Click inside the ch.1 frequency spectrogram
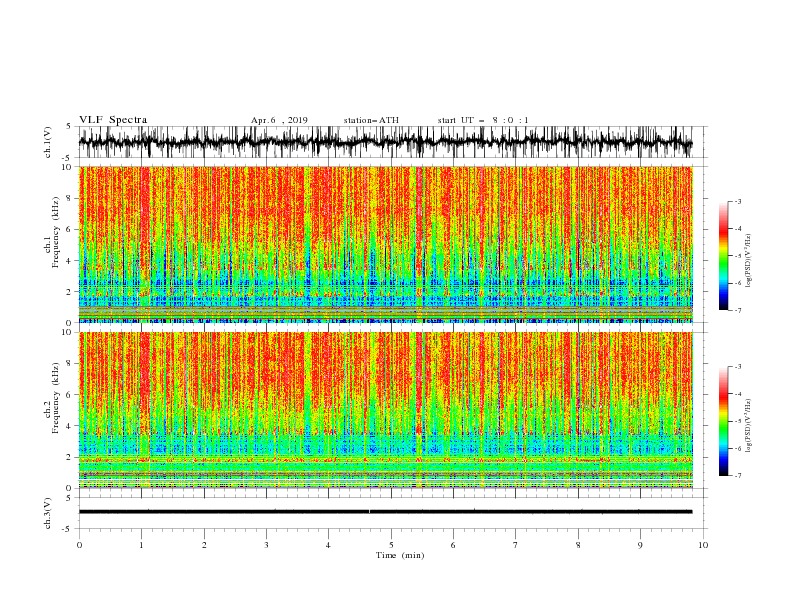This screenshot has height=612, width=792. (385, 244)
